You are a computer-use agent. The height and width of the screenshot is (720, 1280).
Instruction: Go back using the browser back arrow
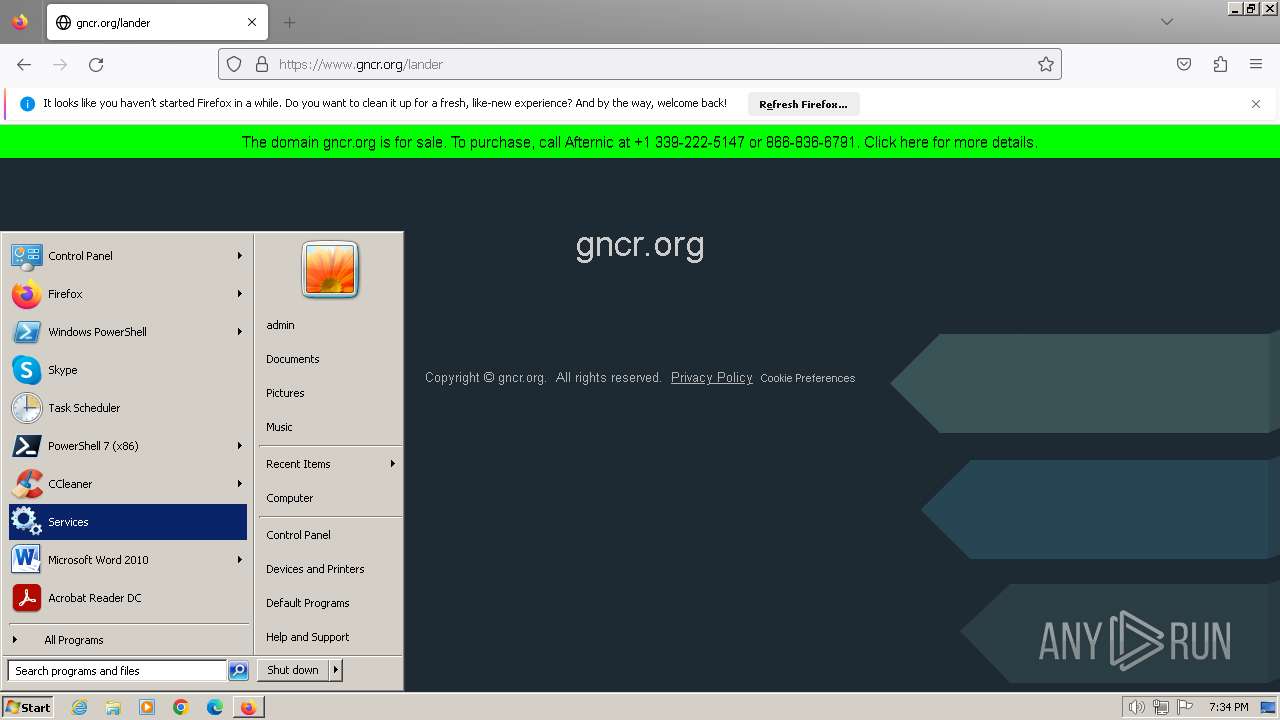tap(24, 64)
